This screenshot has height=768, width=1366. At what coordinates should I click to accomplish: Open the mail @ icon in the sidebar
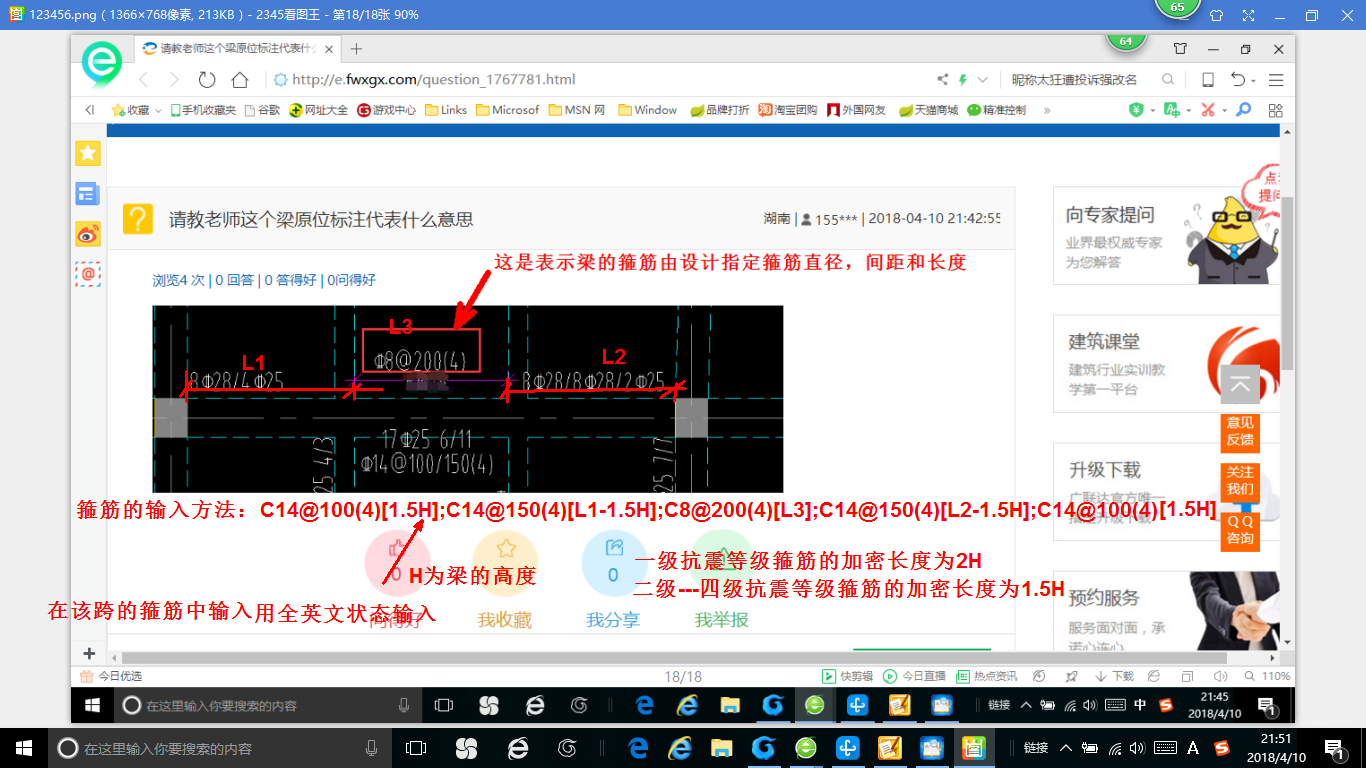[x=88, y=274]
